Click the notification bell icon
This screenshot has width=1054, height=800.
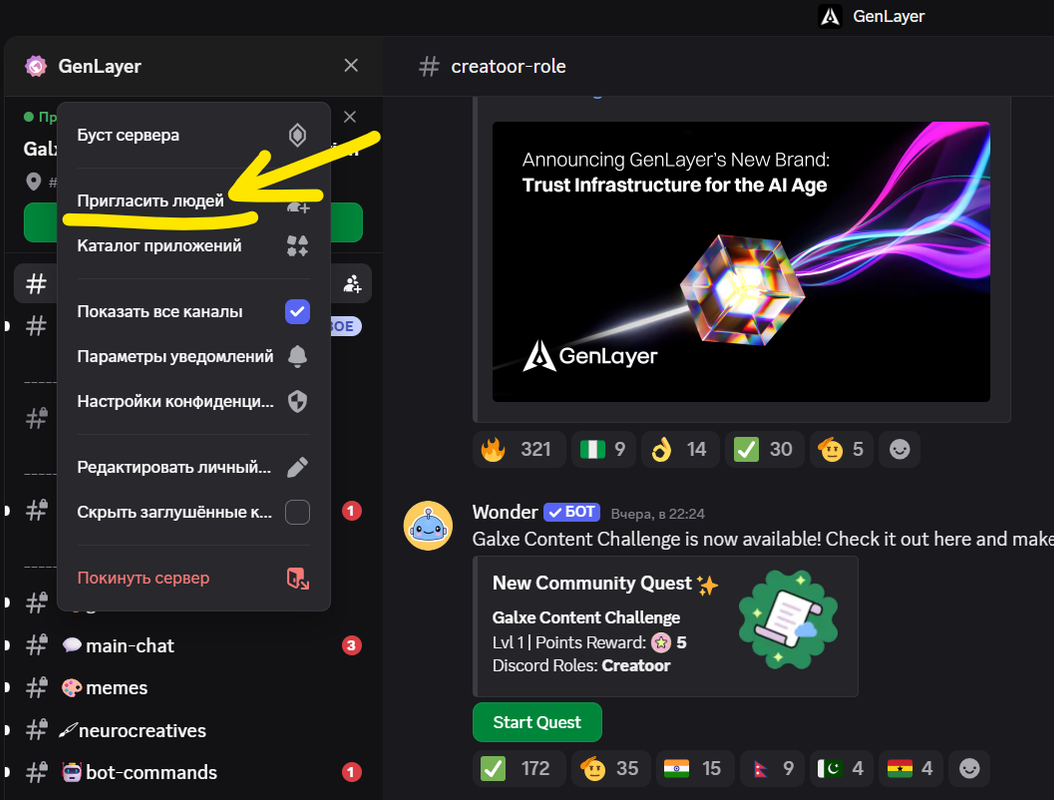[x=297, y=356]
